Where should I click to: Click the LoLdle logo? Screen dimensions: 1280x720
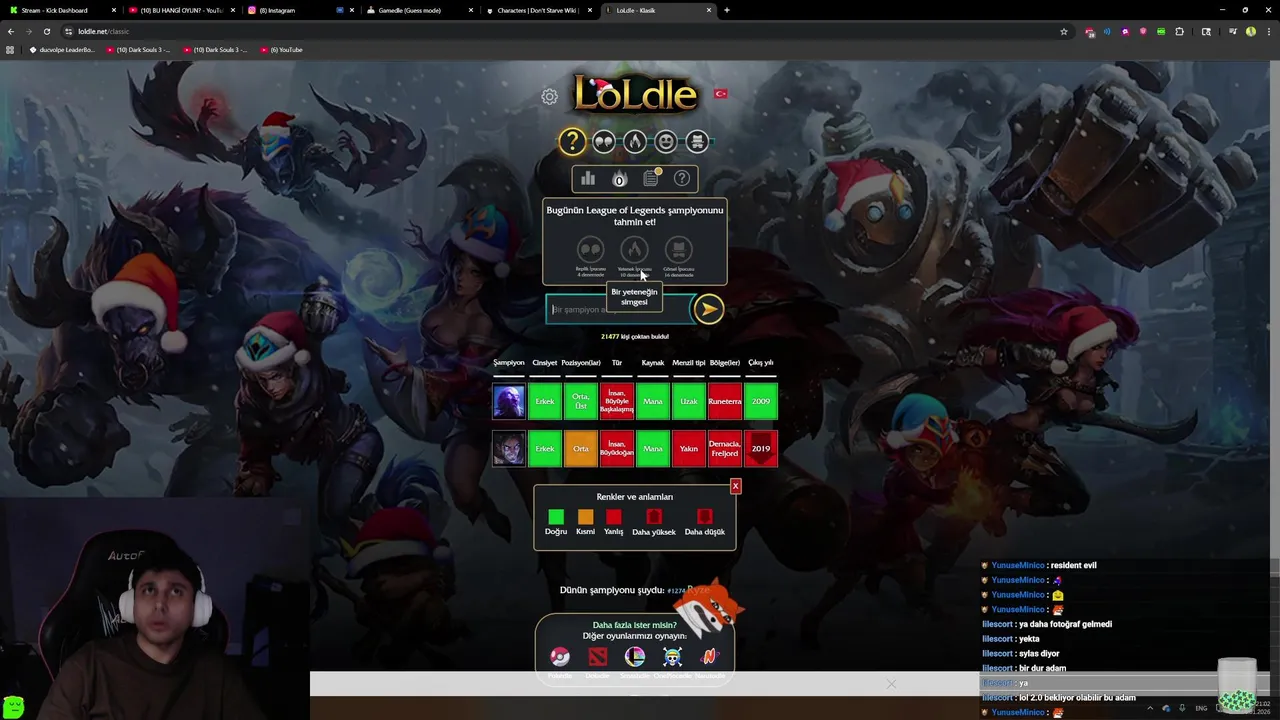(635, 94)
